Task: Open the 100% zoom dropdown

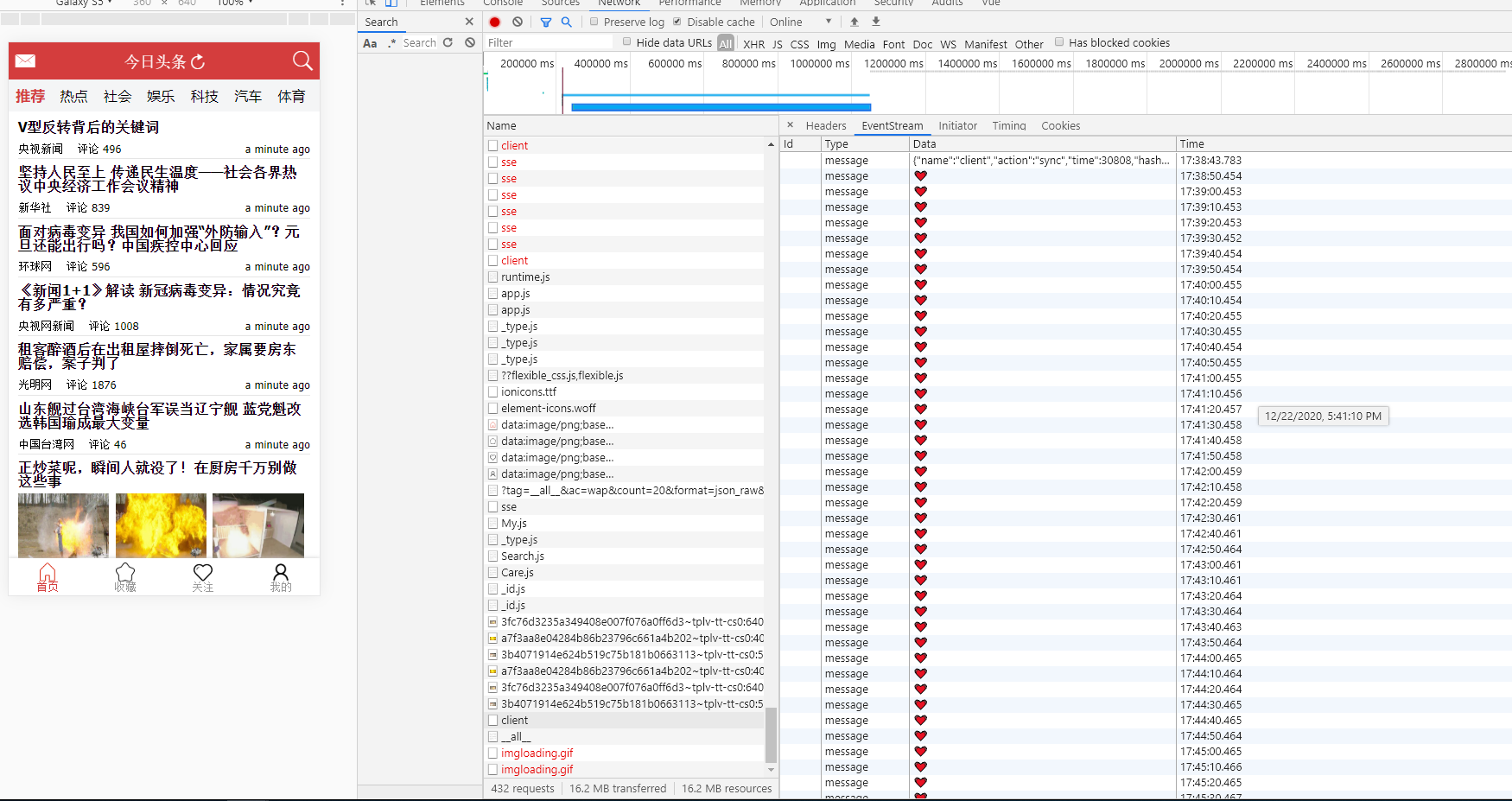Action: (x=235, y=3)
